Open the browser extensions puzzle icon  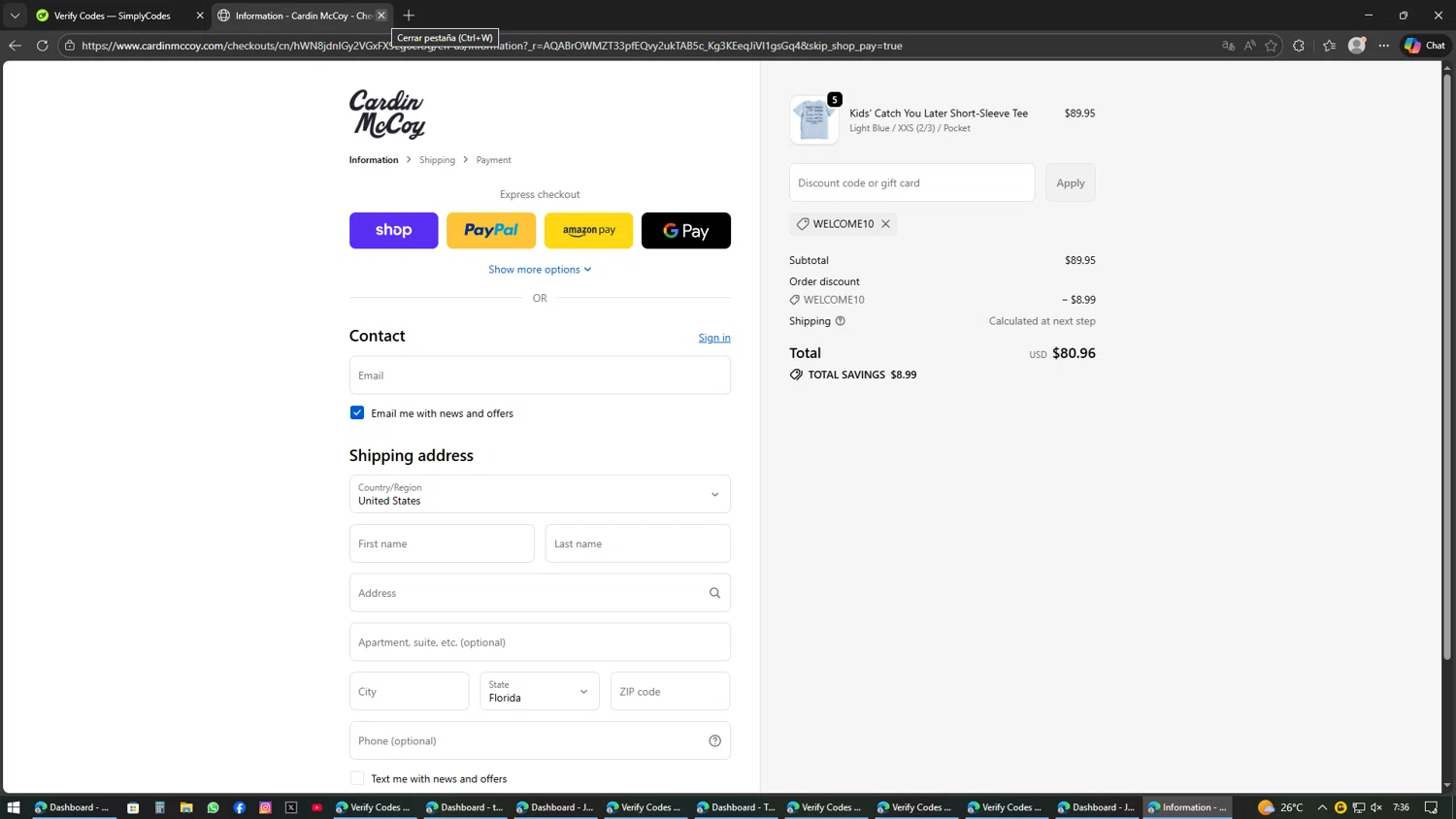[x=1299, y=46]
